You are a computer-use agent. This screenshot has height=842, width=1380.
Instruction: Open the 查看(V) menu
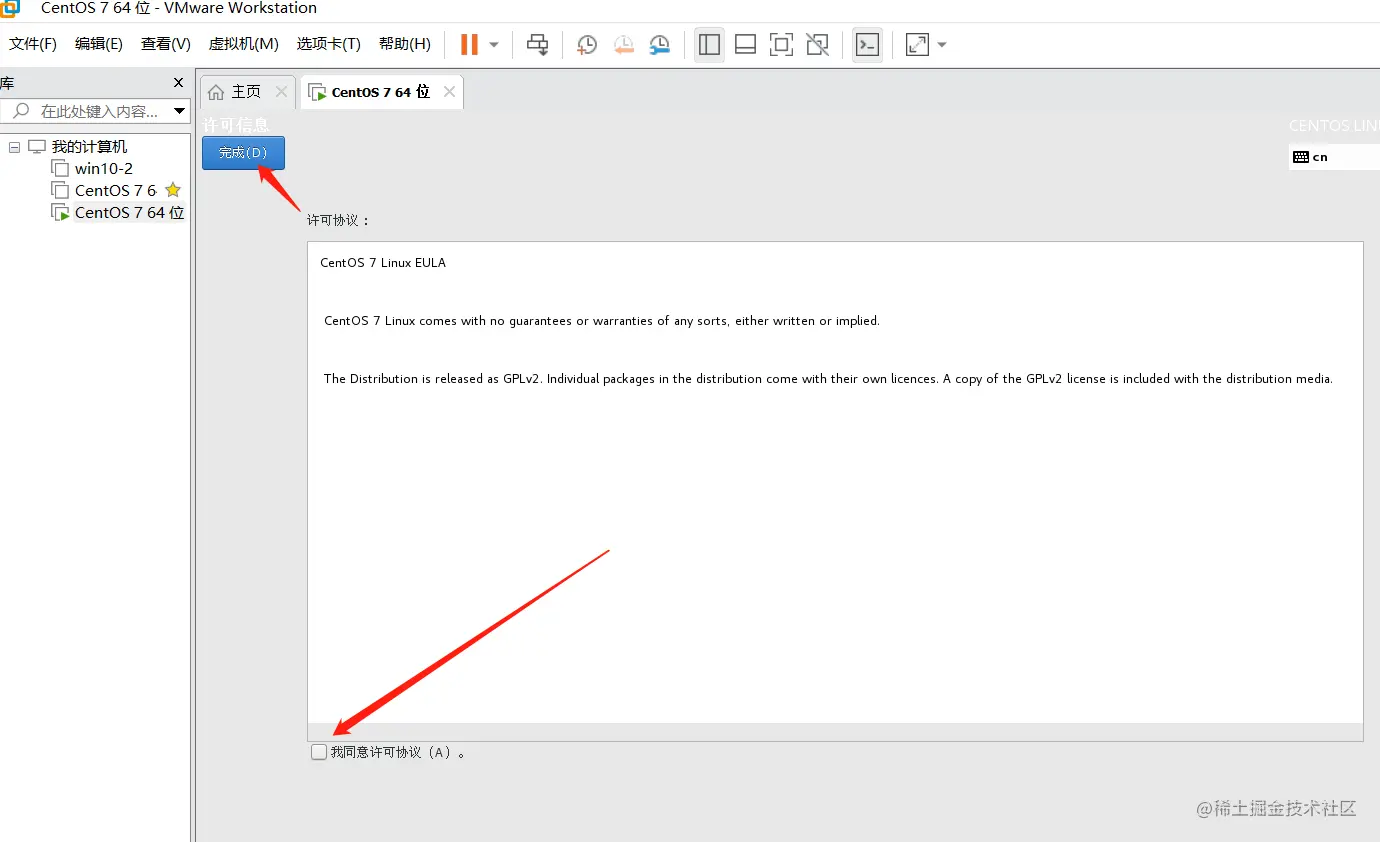click(x=166, y=44)
